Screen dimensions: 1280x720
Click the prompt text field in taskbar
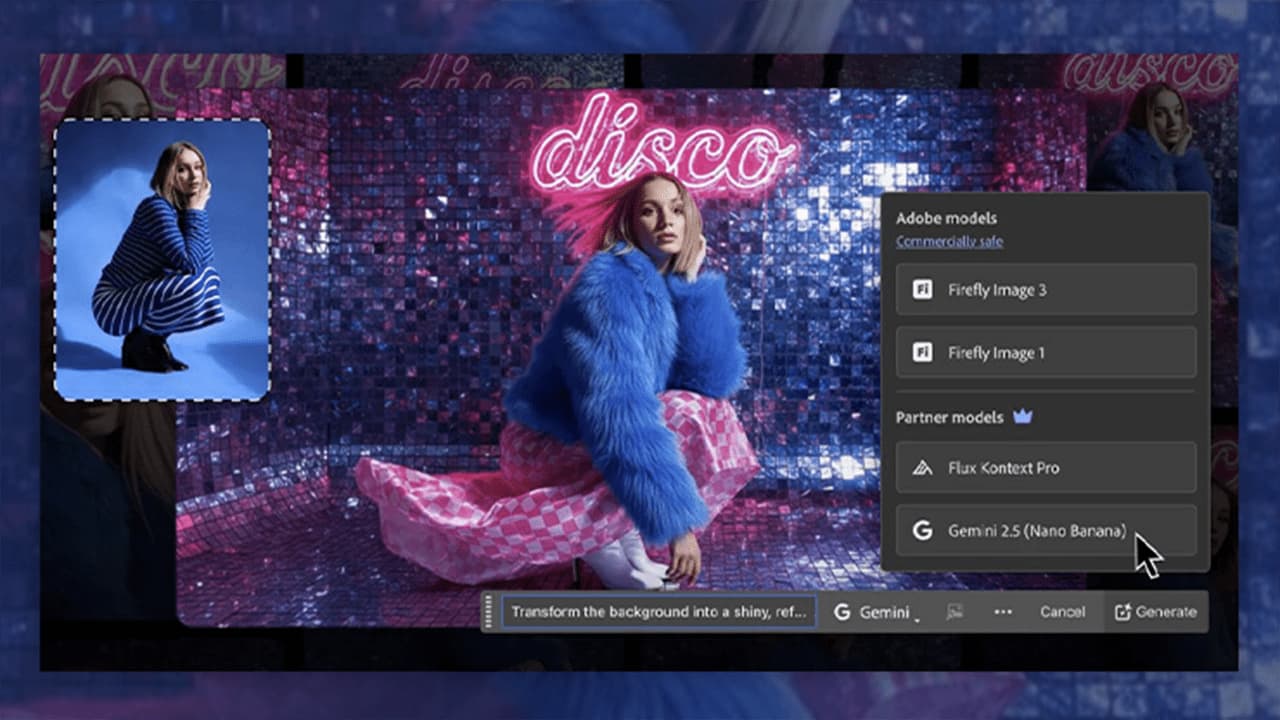[658, 612]
